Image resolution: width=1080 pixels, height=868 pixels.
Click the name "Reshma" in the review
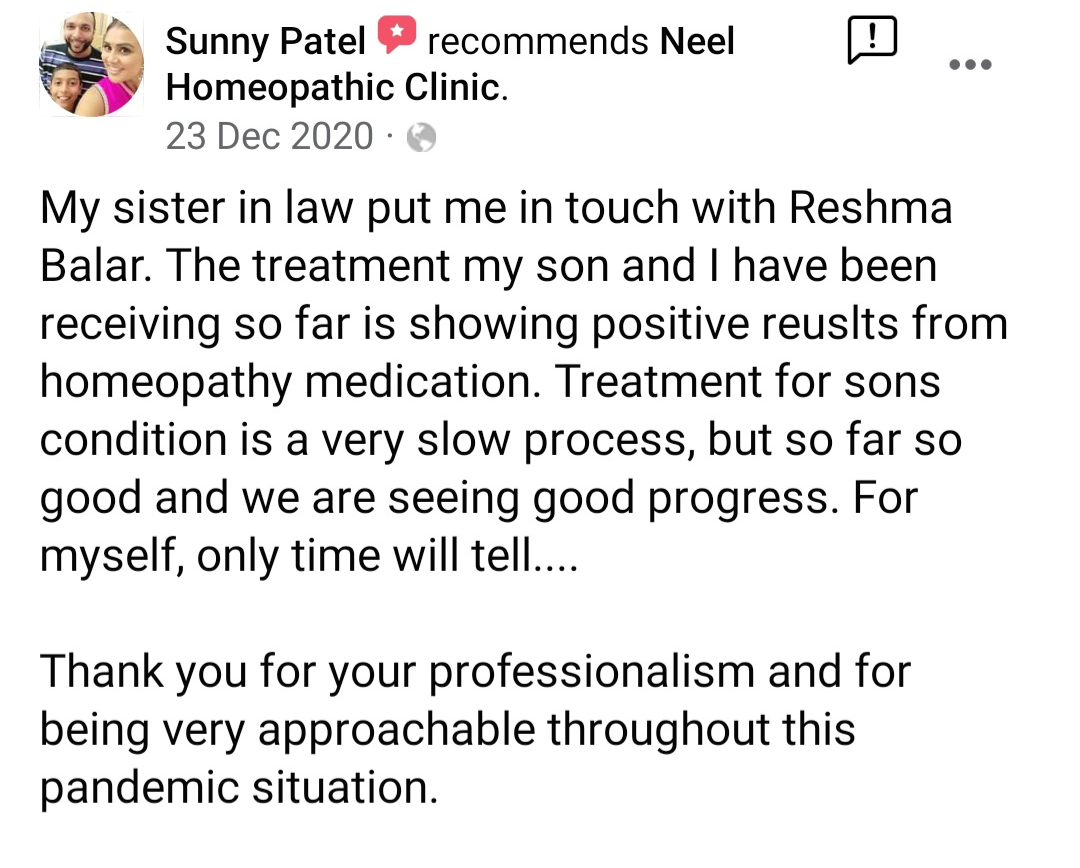tap(870, 208)
